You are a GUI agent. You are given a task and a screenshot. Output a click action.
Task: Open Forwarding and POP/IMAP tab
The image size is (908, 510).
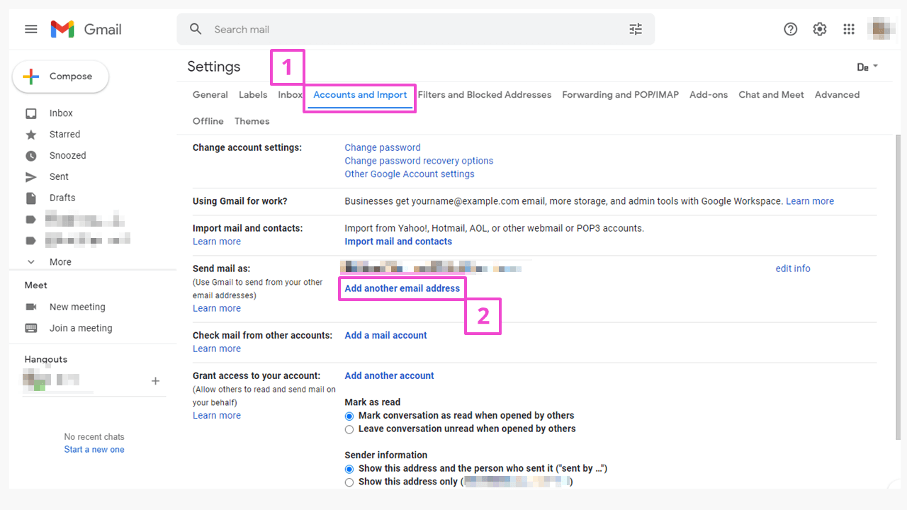click(620, 95)
